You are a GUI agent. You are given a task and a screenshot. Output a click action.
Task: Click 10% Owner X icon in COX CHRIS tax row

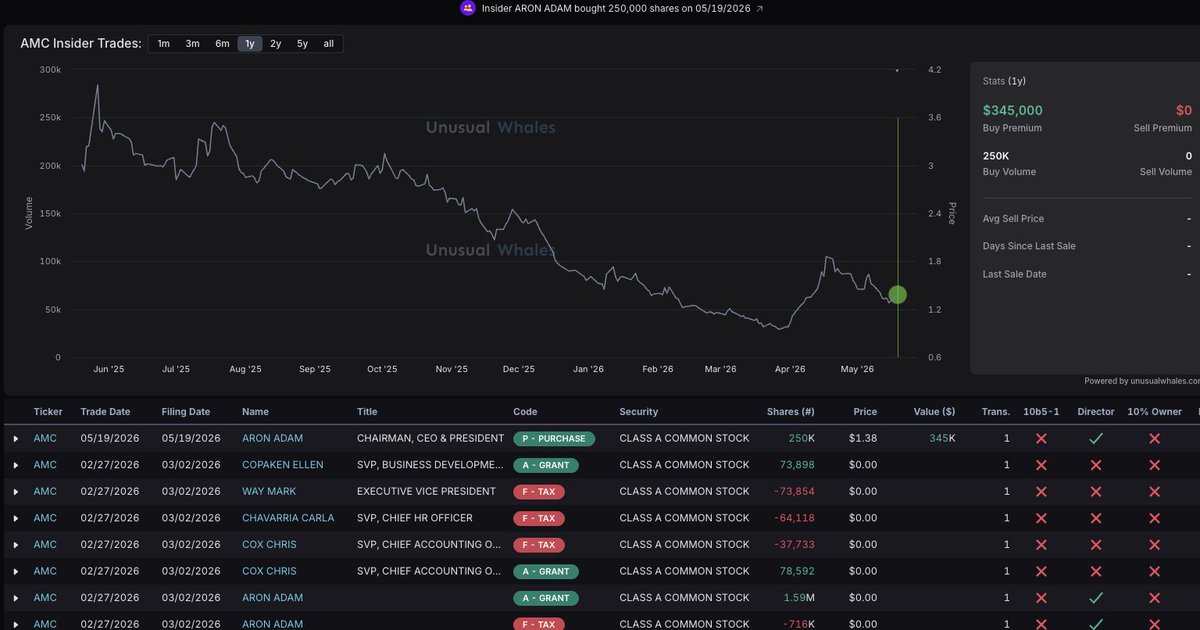pyautogui.click(x=1154, y=545)
